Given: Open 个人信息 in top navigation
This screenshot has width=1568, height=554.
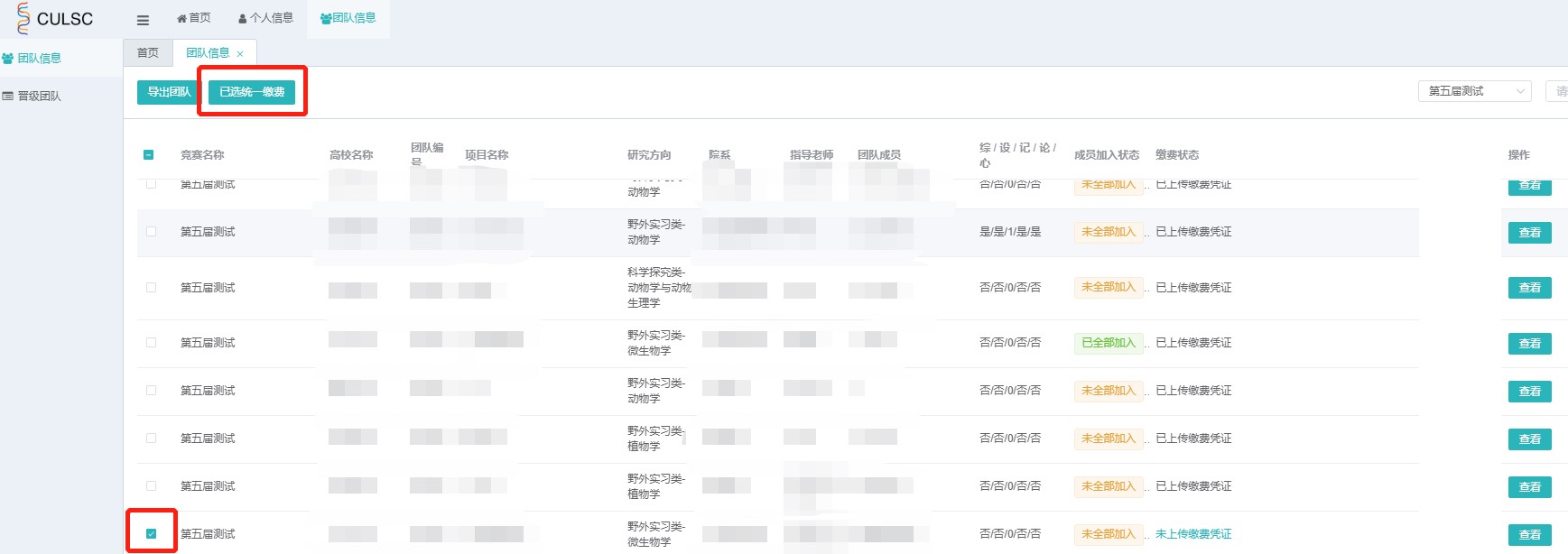Looking at the screenshot, I should pos(265,18).
